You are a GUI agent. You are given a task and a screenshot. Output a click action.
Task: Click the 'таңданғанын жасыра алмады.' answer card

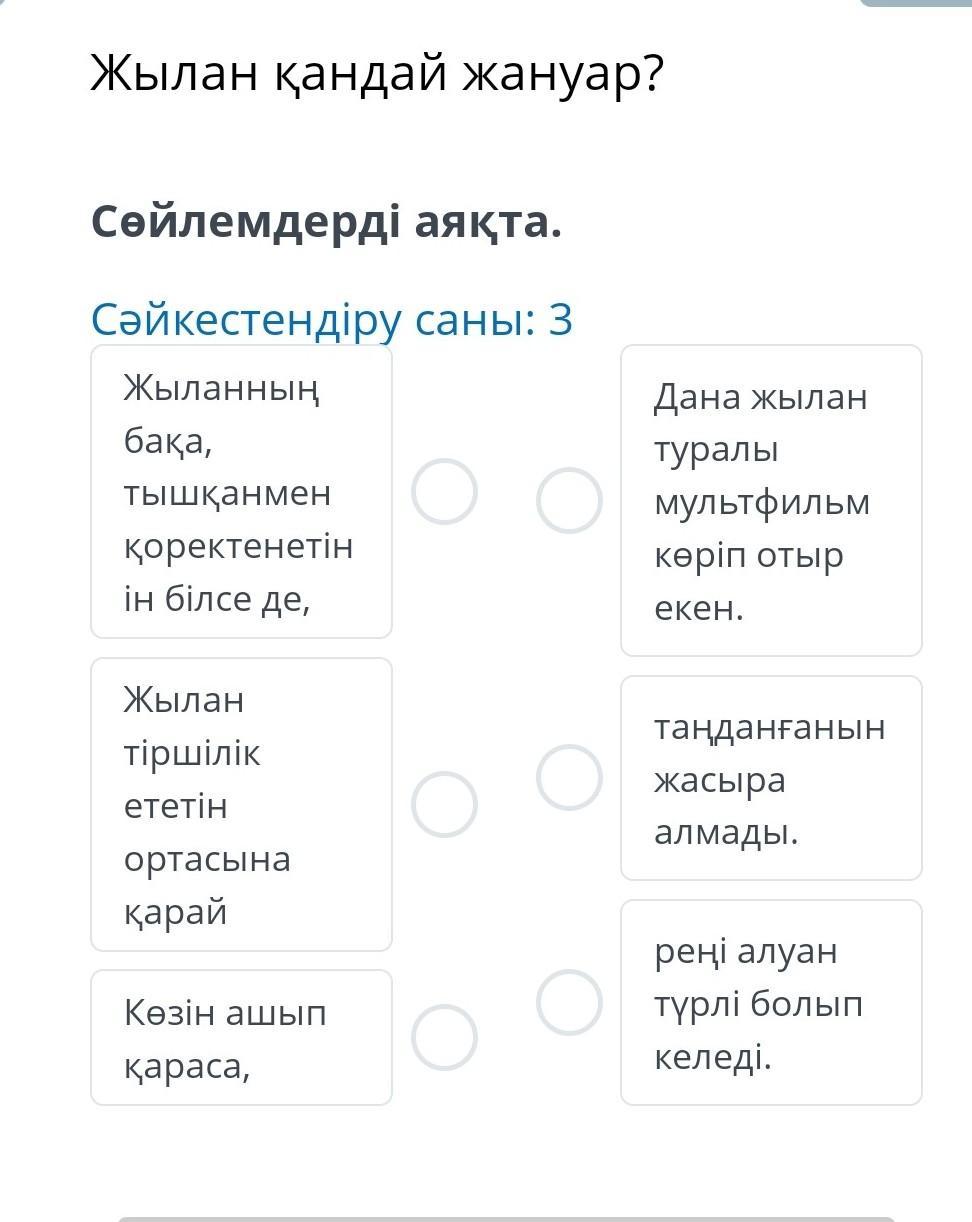pyautogui.click(x=771, y=778)
